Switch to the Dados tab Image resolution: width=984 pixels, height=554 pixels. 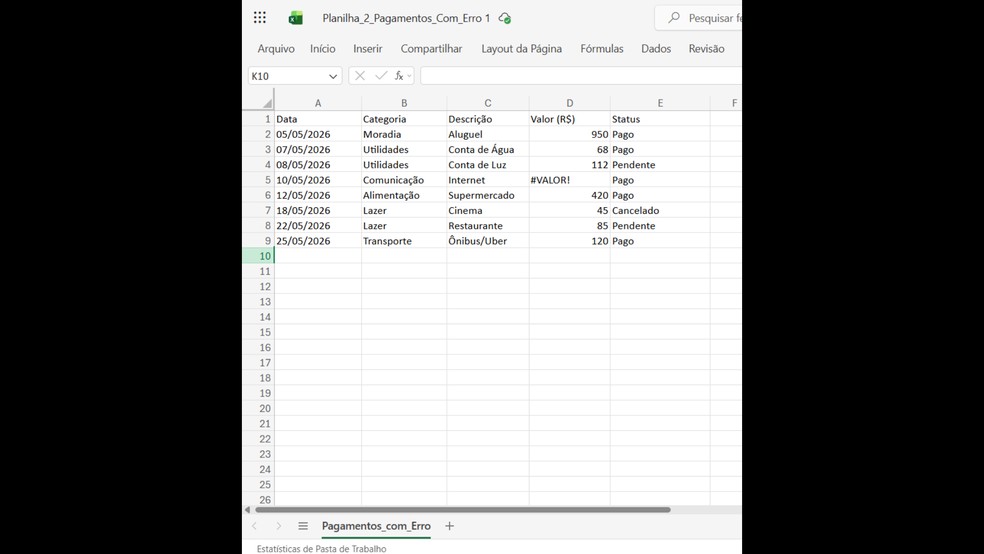click(x=656, y=48)
